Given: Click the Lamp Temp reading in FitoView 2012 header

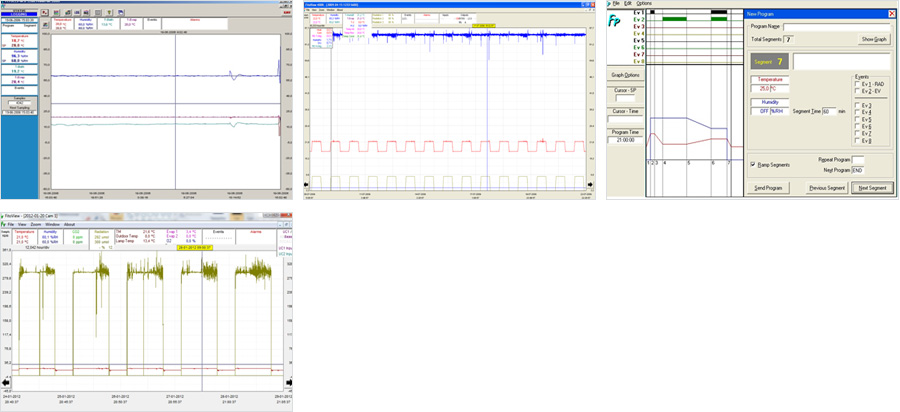Looking at the screenshot, I should 135,241.
